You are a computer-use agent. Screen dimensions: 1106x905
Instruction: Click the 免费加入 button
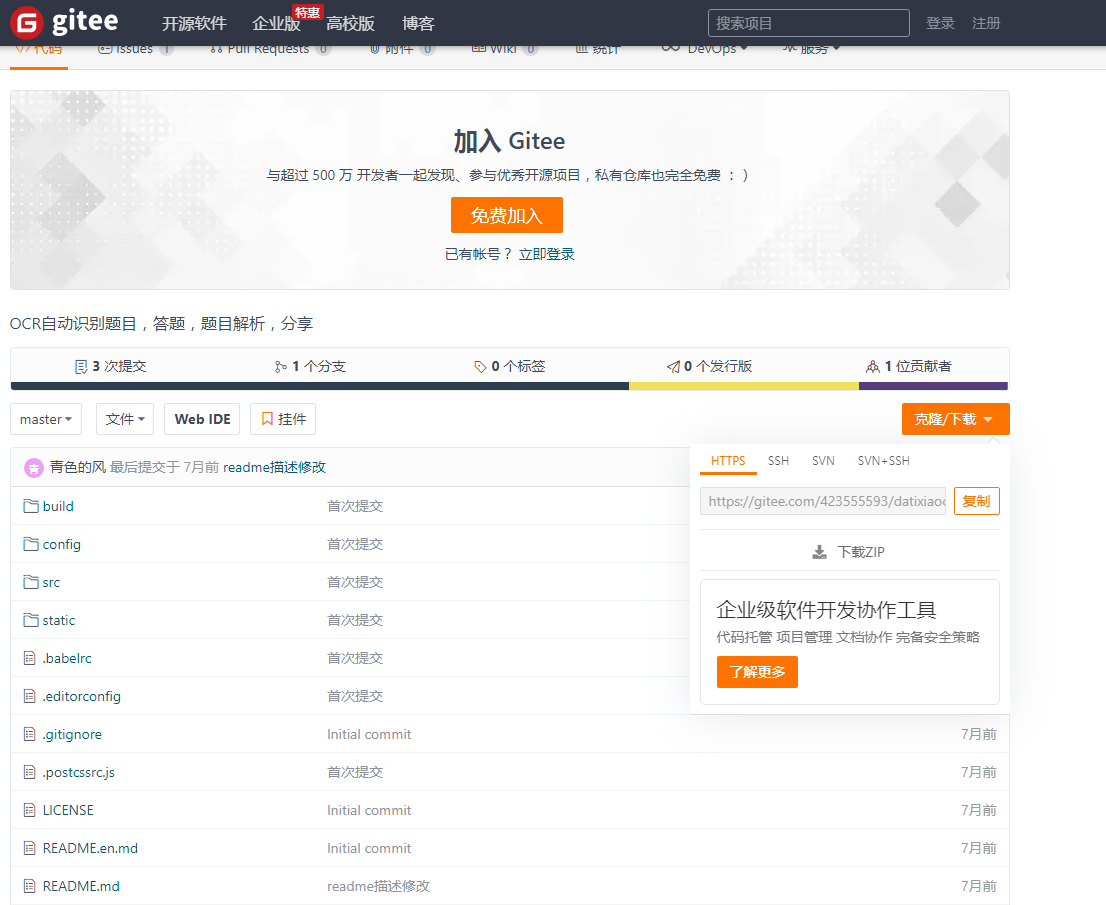[506, 214]
